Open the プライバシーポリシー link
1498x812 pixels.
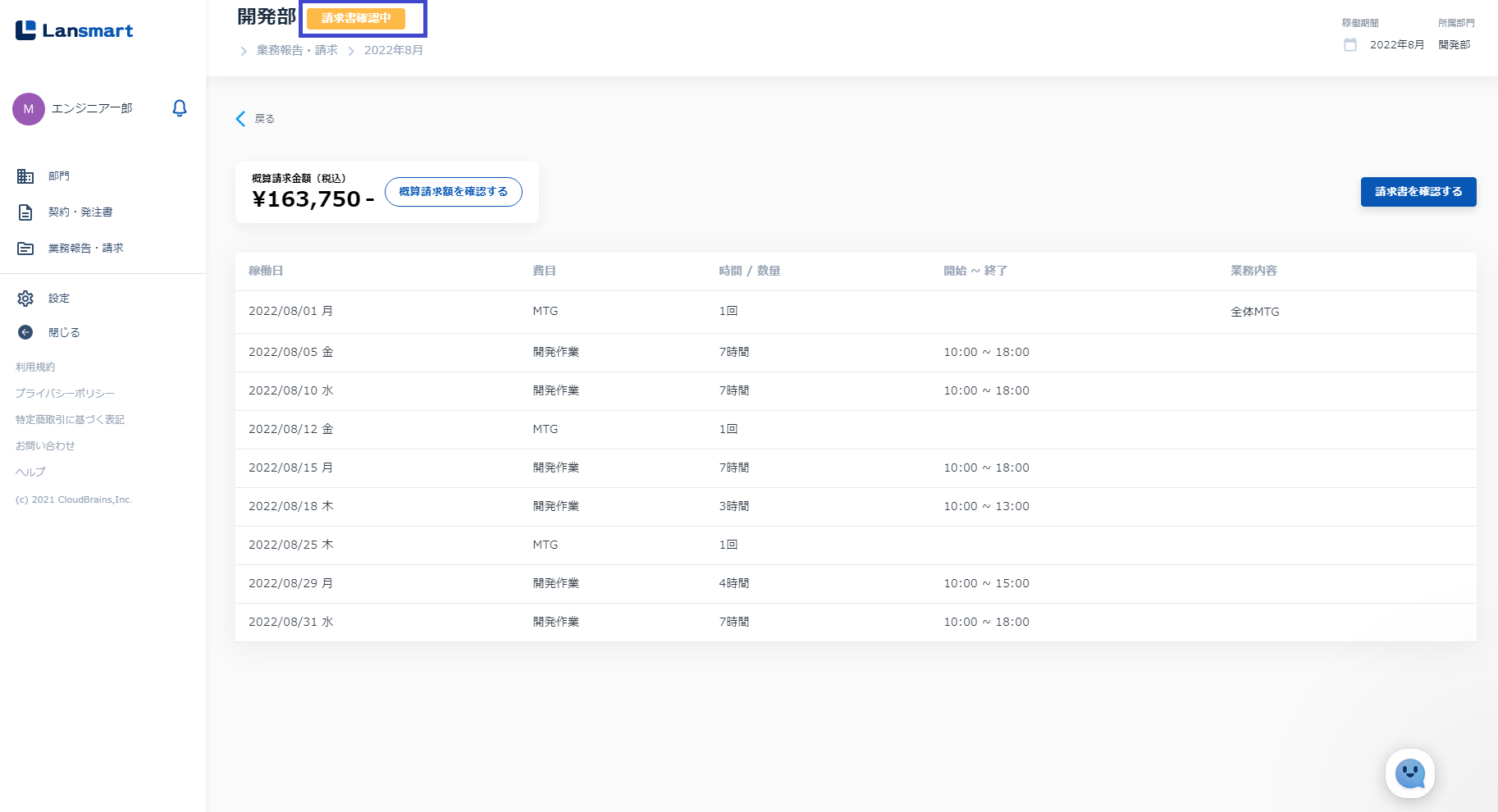pos(65,394)
